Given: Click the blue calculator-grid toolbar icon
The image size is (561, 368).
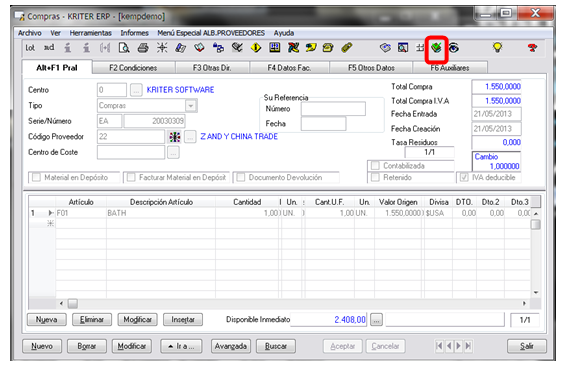Looking at the screenshot, I should [x=275, y=47].
